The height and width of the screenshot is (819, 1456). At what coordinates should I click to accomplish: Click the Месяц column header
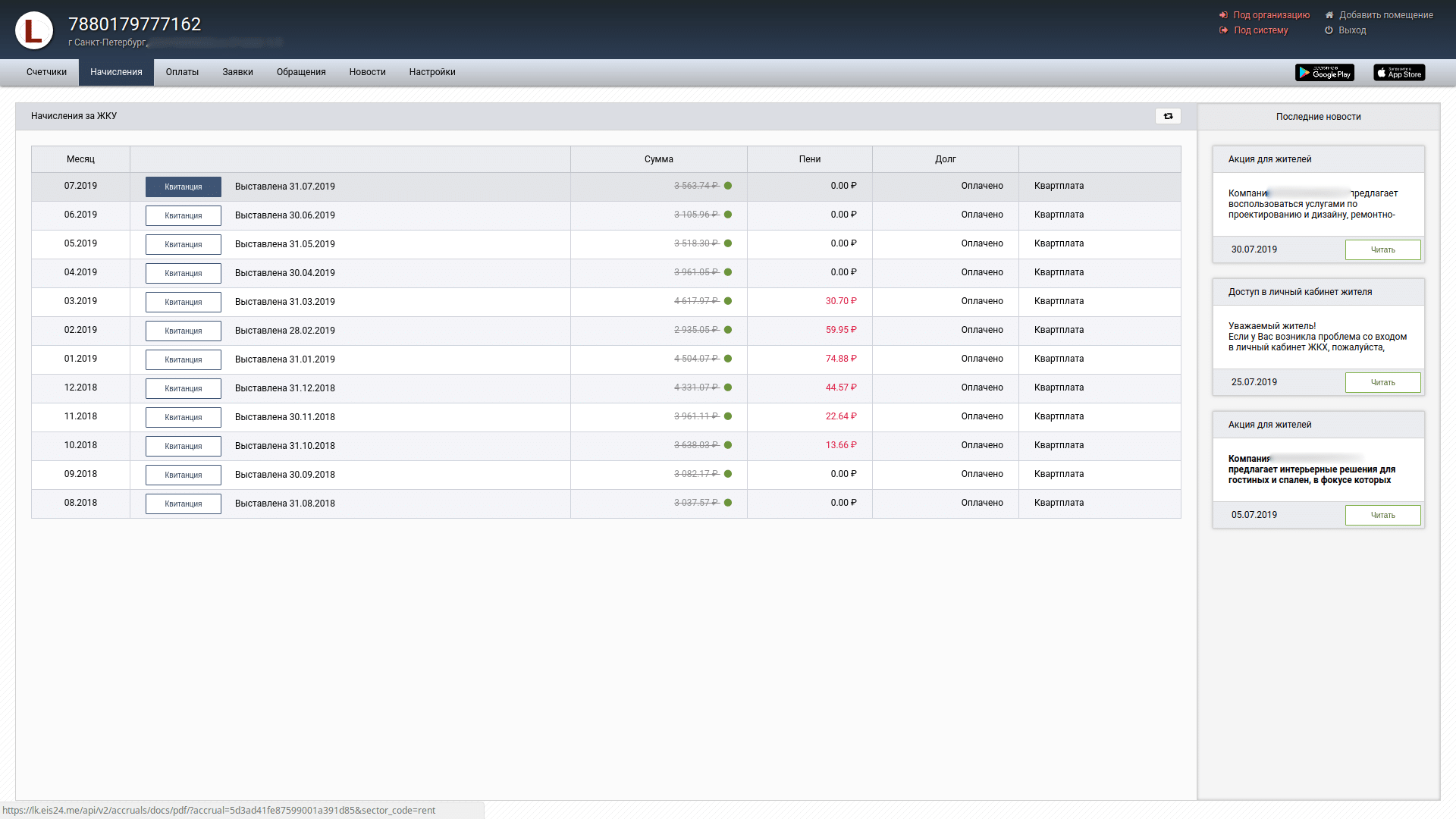pos(80,159)
